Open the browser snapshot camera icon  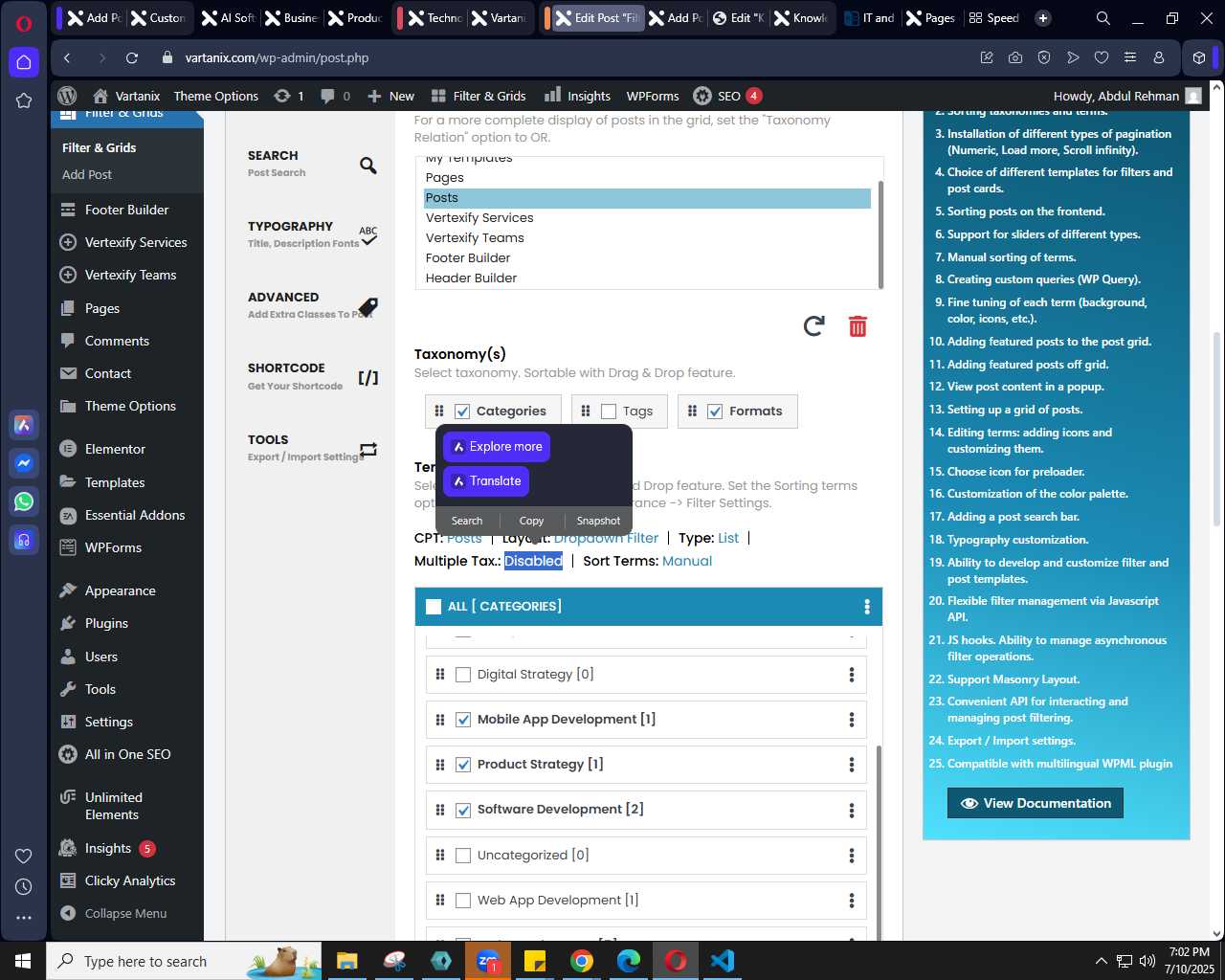(1014, 57)
